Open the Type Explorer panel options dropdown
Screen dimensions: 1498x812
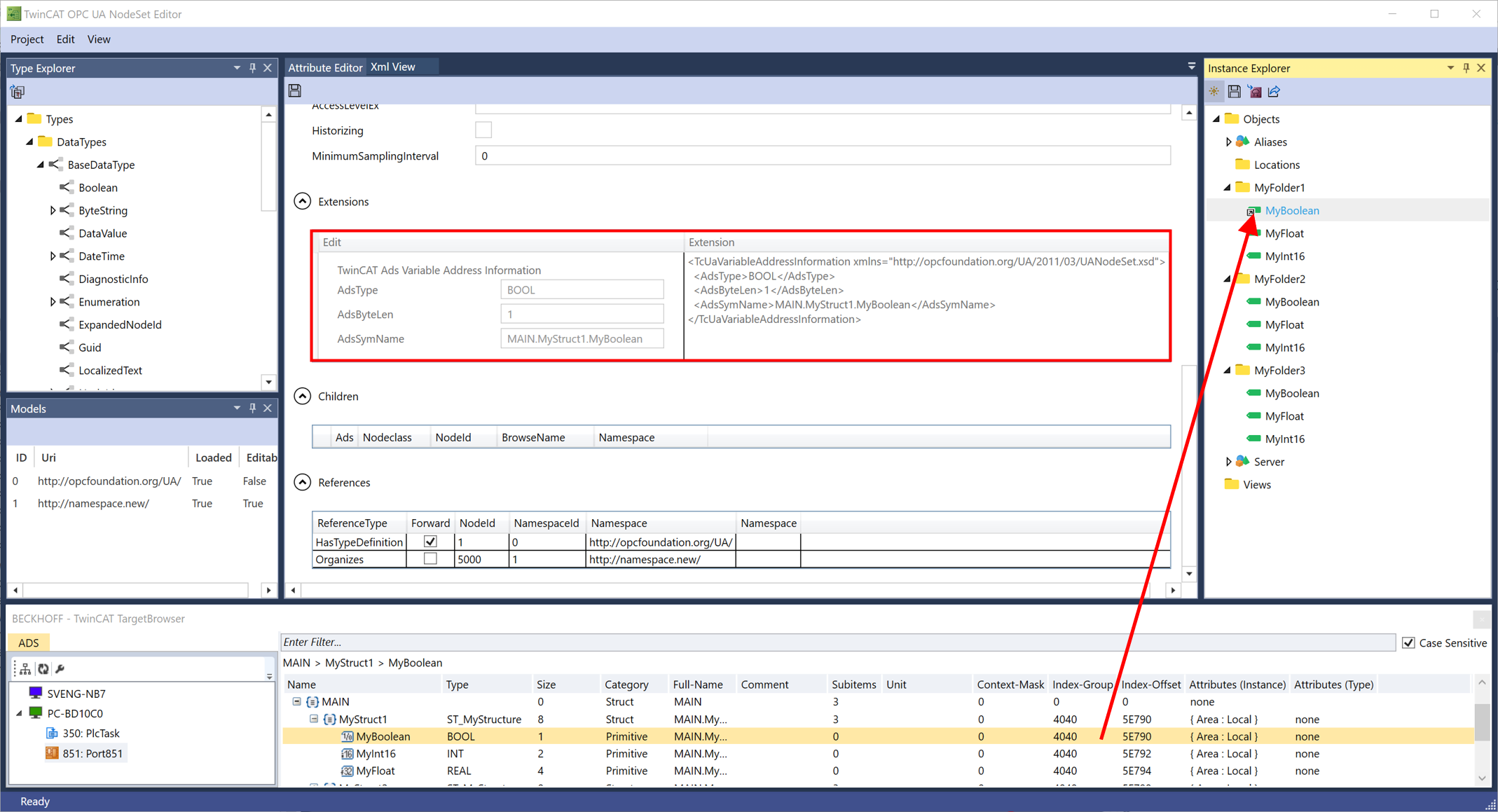[x=237, y=68]
